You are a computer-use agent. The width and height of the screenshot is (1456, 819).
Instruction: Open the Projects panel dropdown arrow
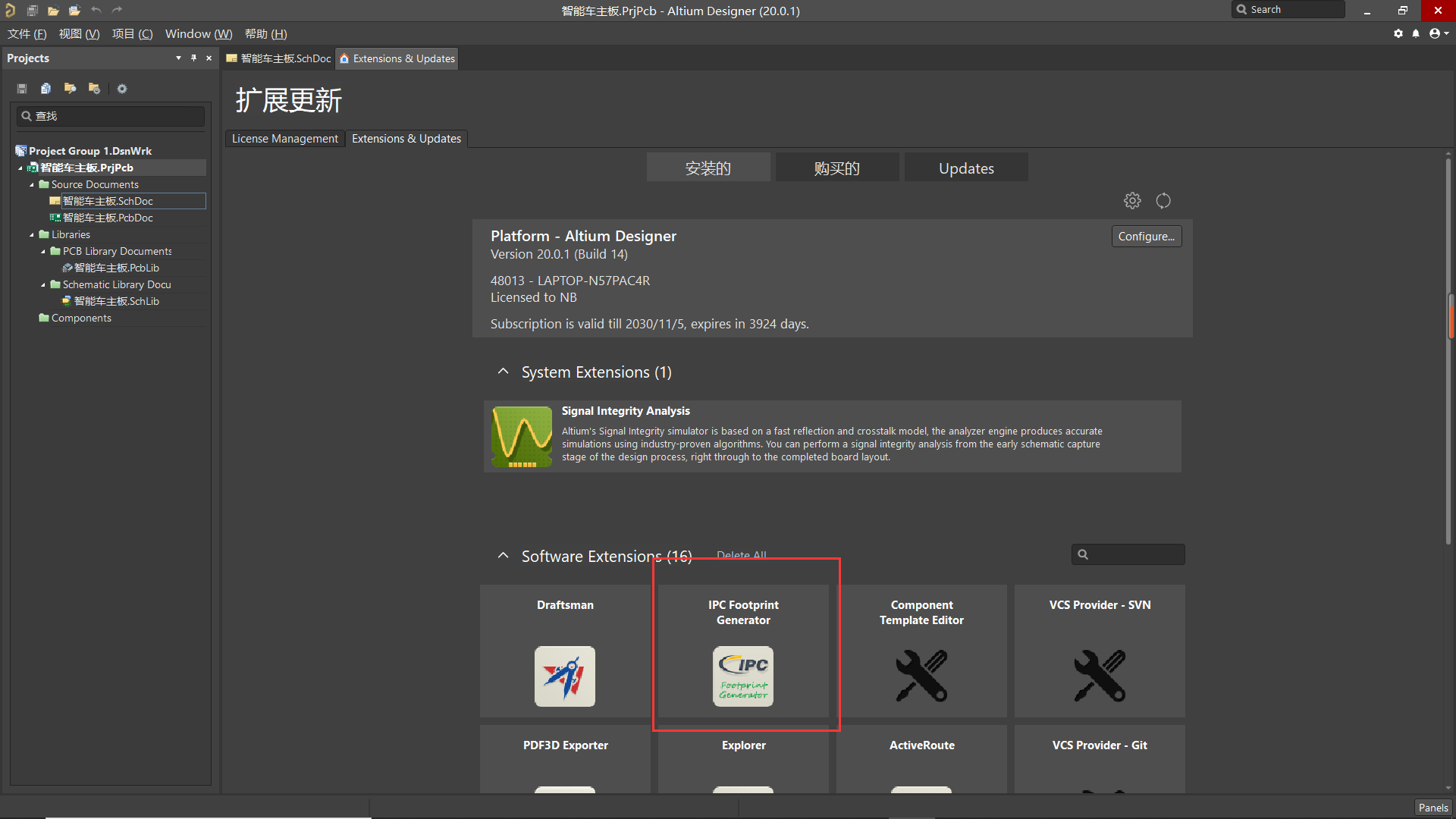tap(178, 58)
